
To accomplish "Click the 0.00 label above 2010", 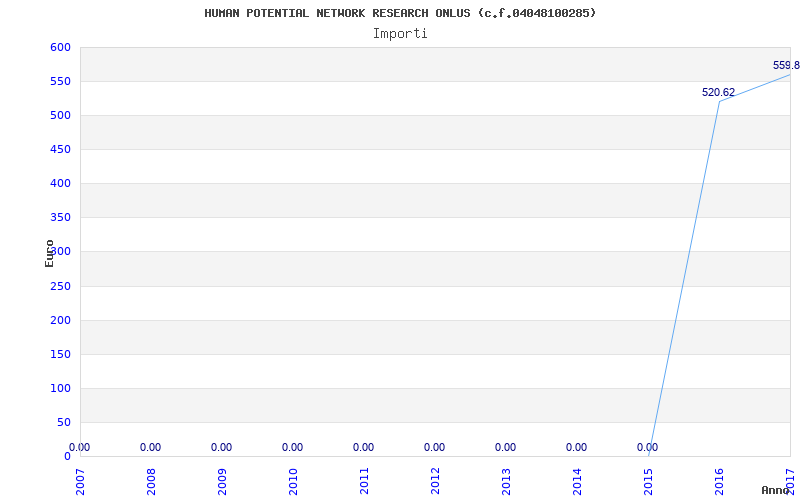I will tap(292, 447).
